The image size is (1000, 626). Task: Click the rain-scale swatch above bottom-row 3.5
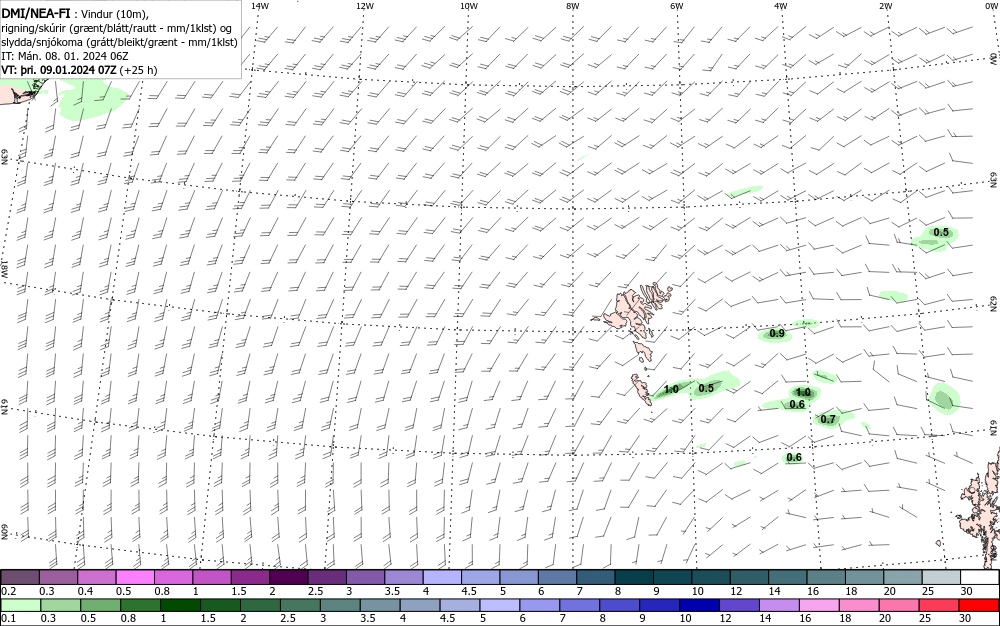pos(379,605)
